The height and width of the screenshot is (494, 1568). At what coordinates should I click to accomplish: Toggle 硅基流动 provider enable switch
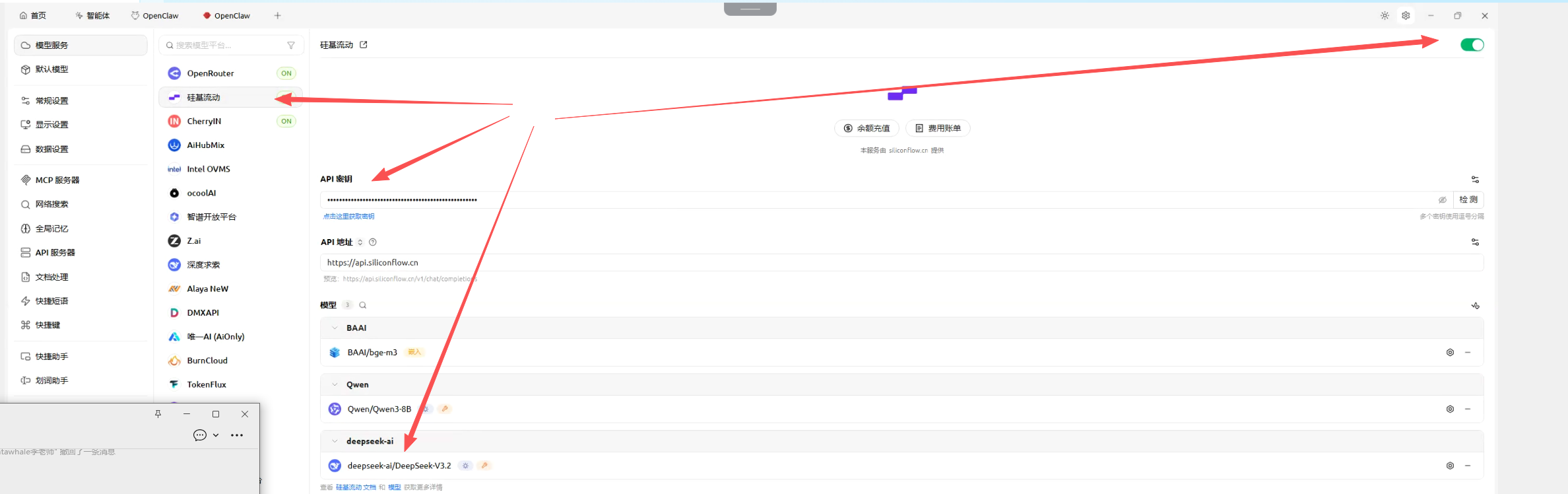tap(1472, 45)
